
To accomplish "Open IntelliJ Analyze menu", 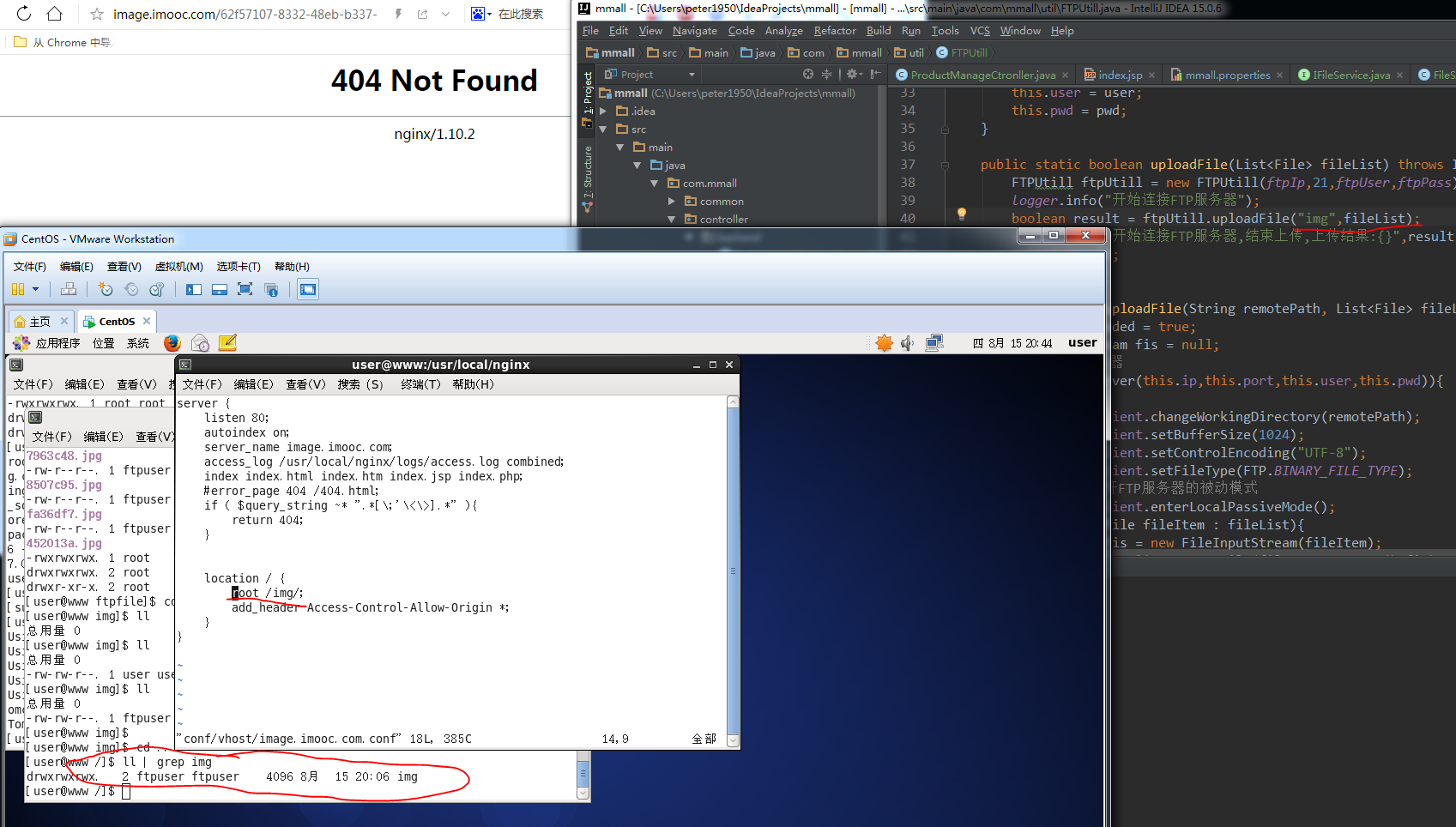I will (784, 31).
